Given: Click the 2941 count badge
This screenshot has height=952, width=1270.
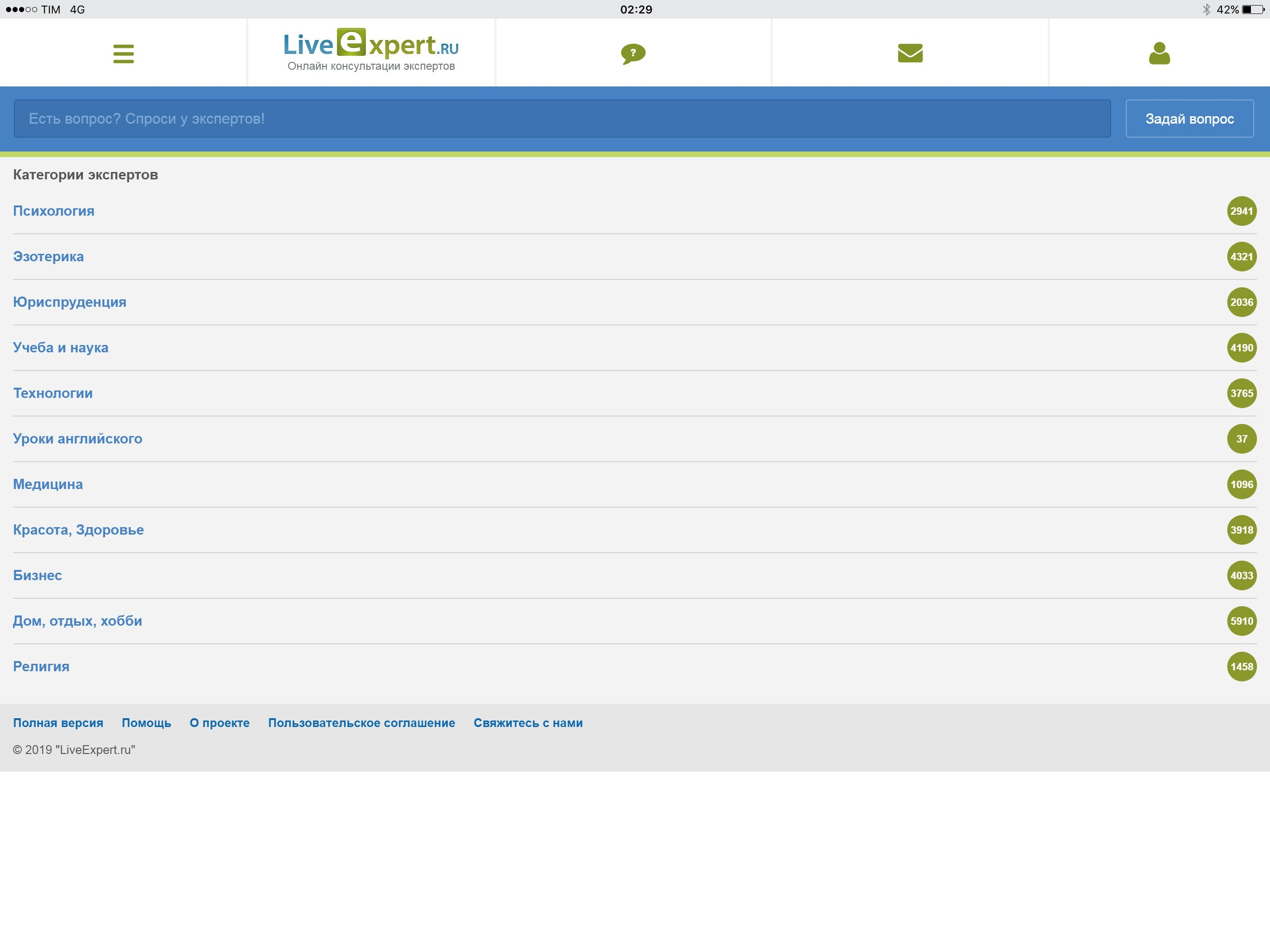Looking at the screenshot, I should click(x=1241, y=212).
